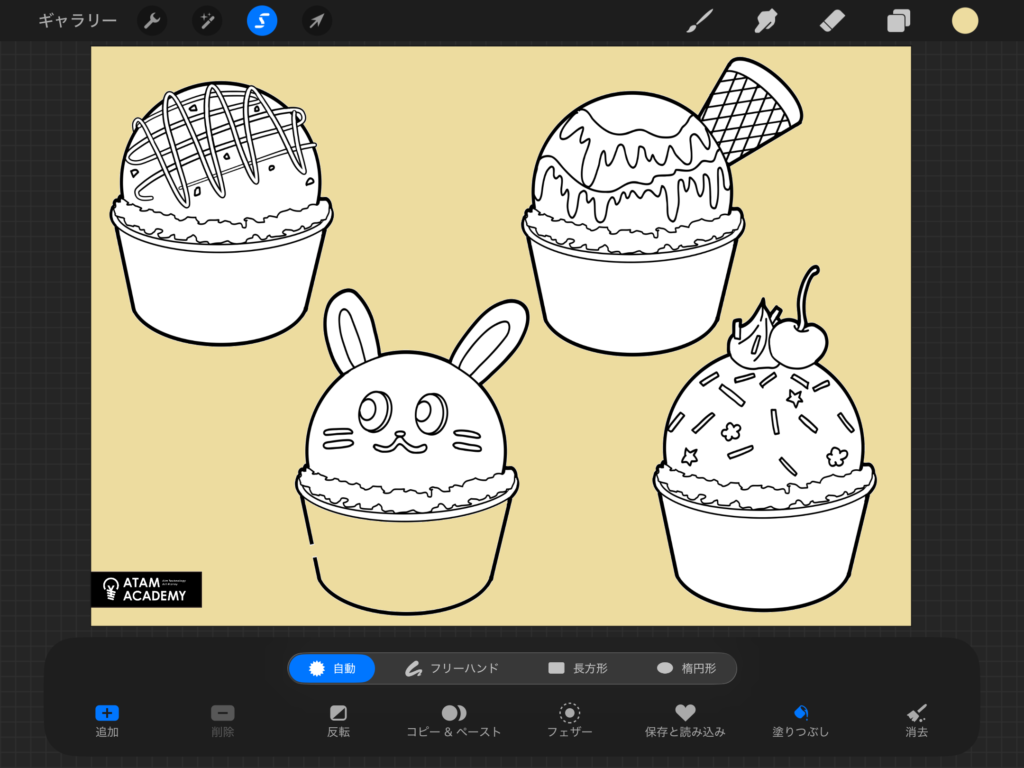Open フェザー (Feather) setting

[x=569, y=720]
